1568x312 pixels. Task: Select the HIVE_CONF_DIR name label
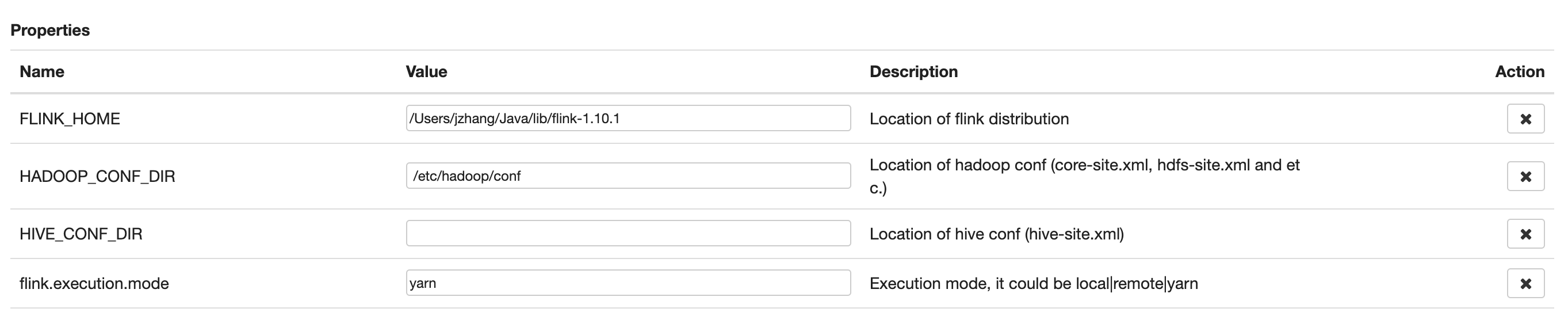coord(81,234)
